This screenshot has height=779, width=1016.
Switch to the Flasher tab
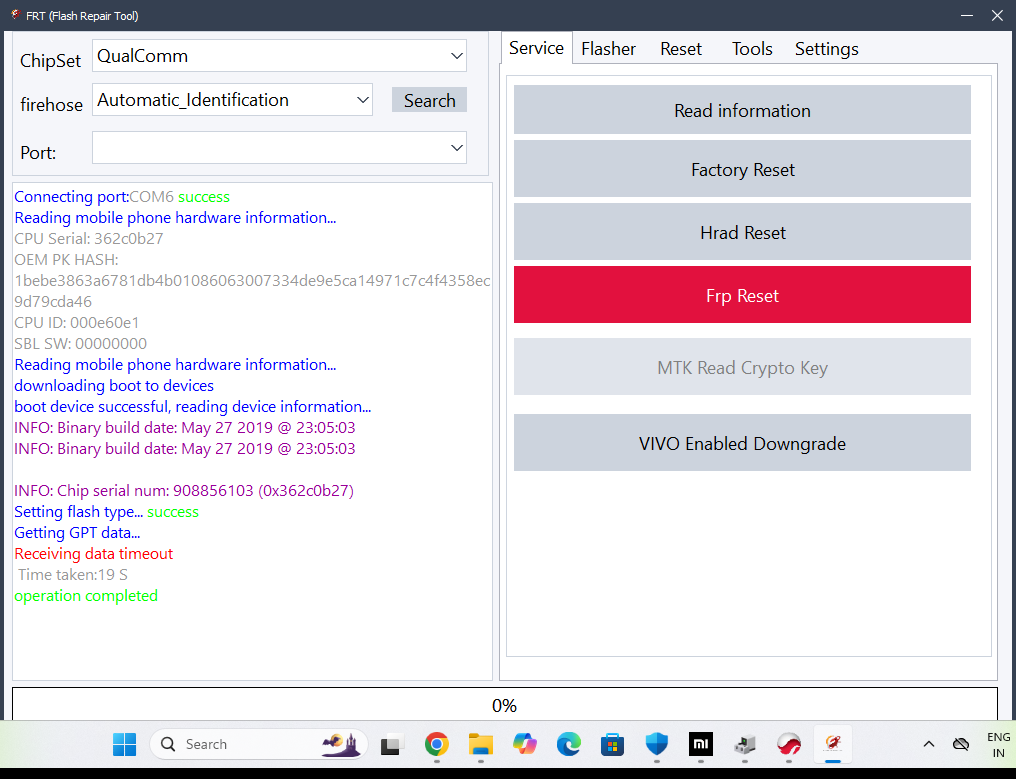[608, 49]
